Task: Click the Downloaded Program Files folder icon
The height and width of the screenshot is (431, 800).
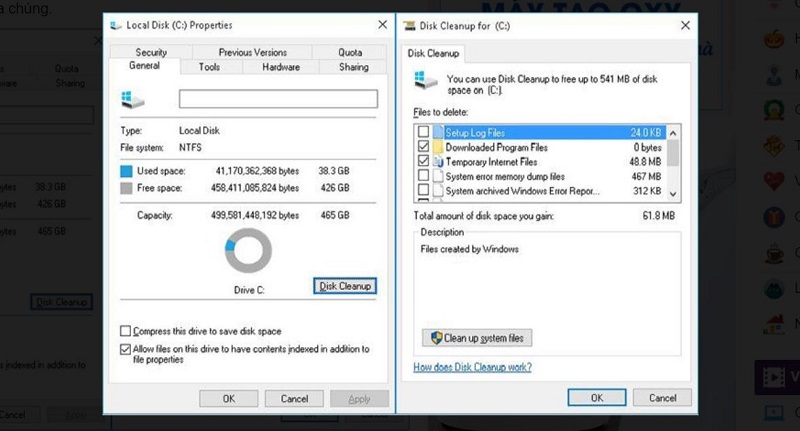Action: point(438,147)
